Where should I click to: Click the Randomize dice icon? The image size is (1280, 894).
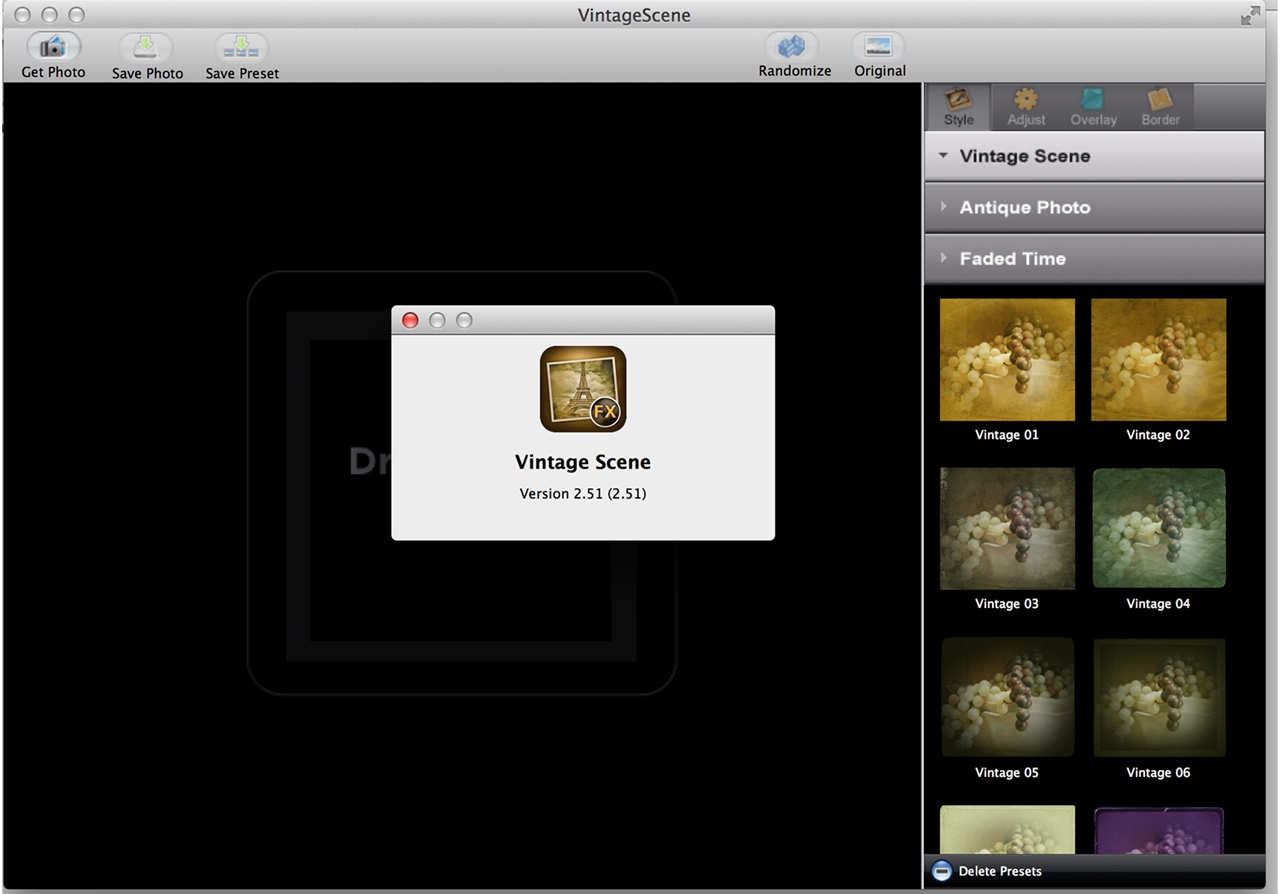pyautogui.click(x=792, y=46)
